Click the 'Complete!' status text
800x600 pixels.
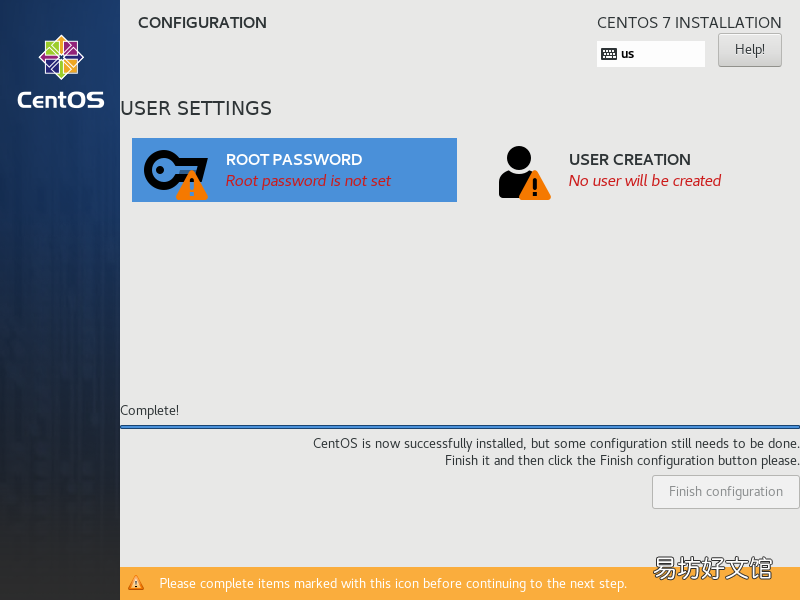pos(149,410)
